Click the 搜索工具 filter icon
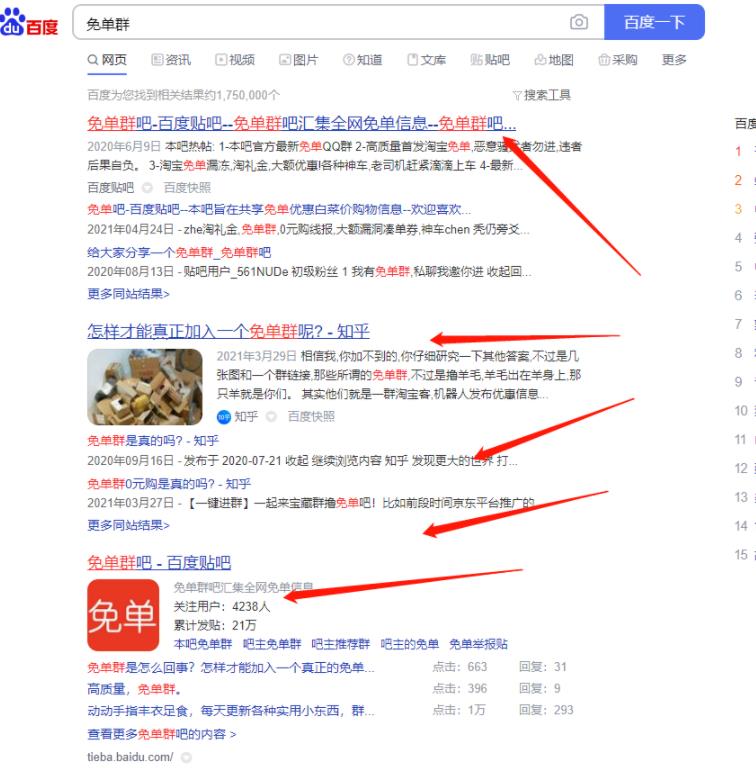The height and width of the screenshot is (768, 756). click(x=517, y=95)
